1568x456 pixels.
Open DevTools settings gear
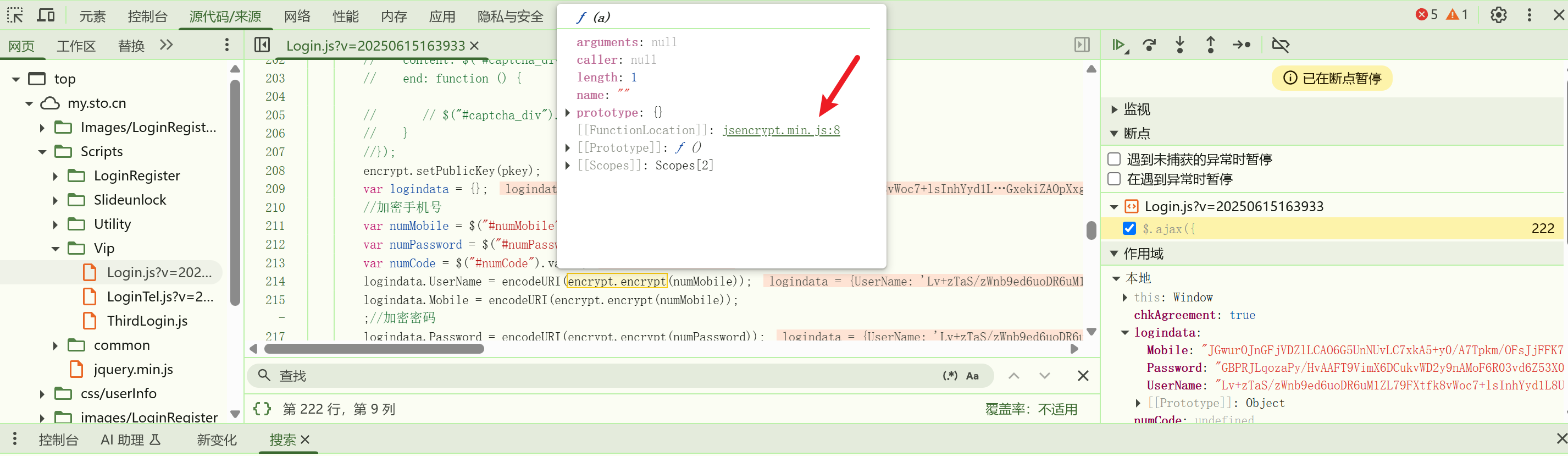pos(1498,15)
